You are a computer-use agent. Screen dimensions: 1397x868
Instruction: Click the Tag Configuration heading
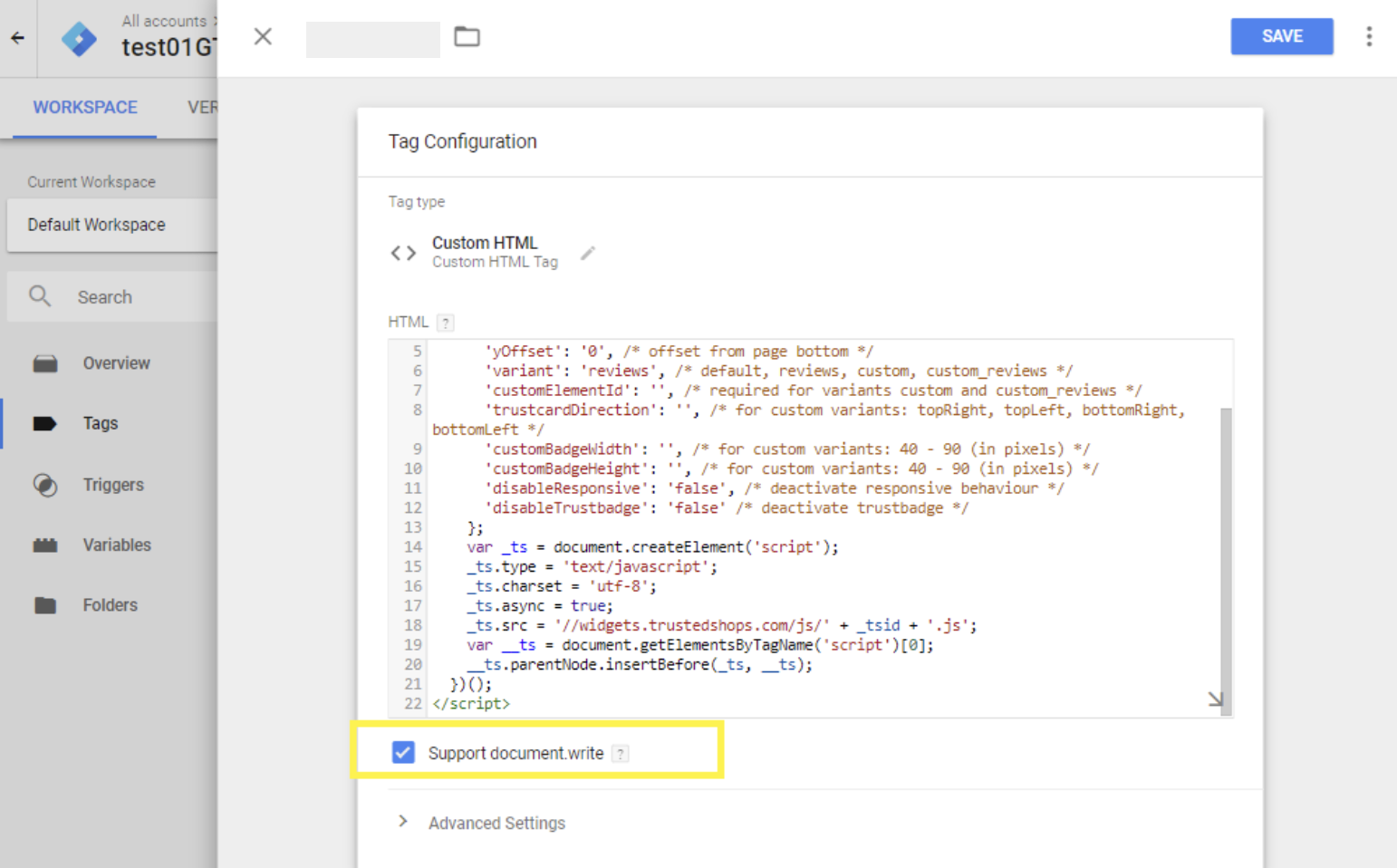coord(462,141)
